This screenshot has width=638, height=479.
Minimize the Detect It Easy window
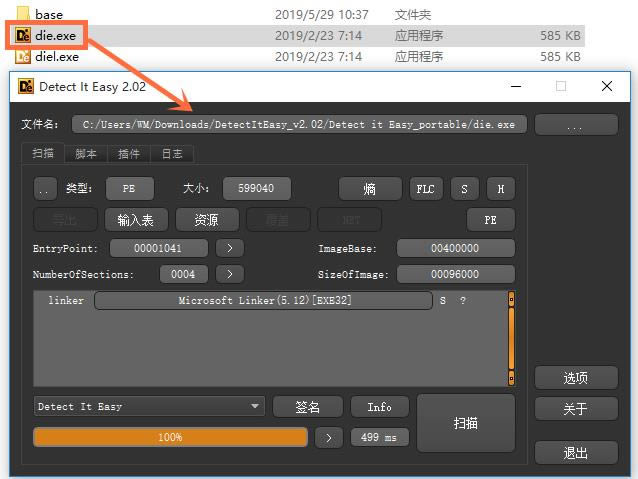coord(516,86)
